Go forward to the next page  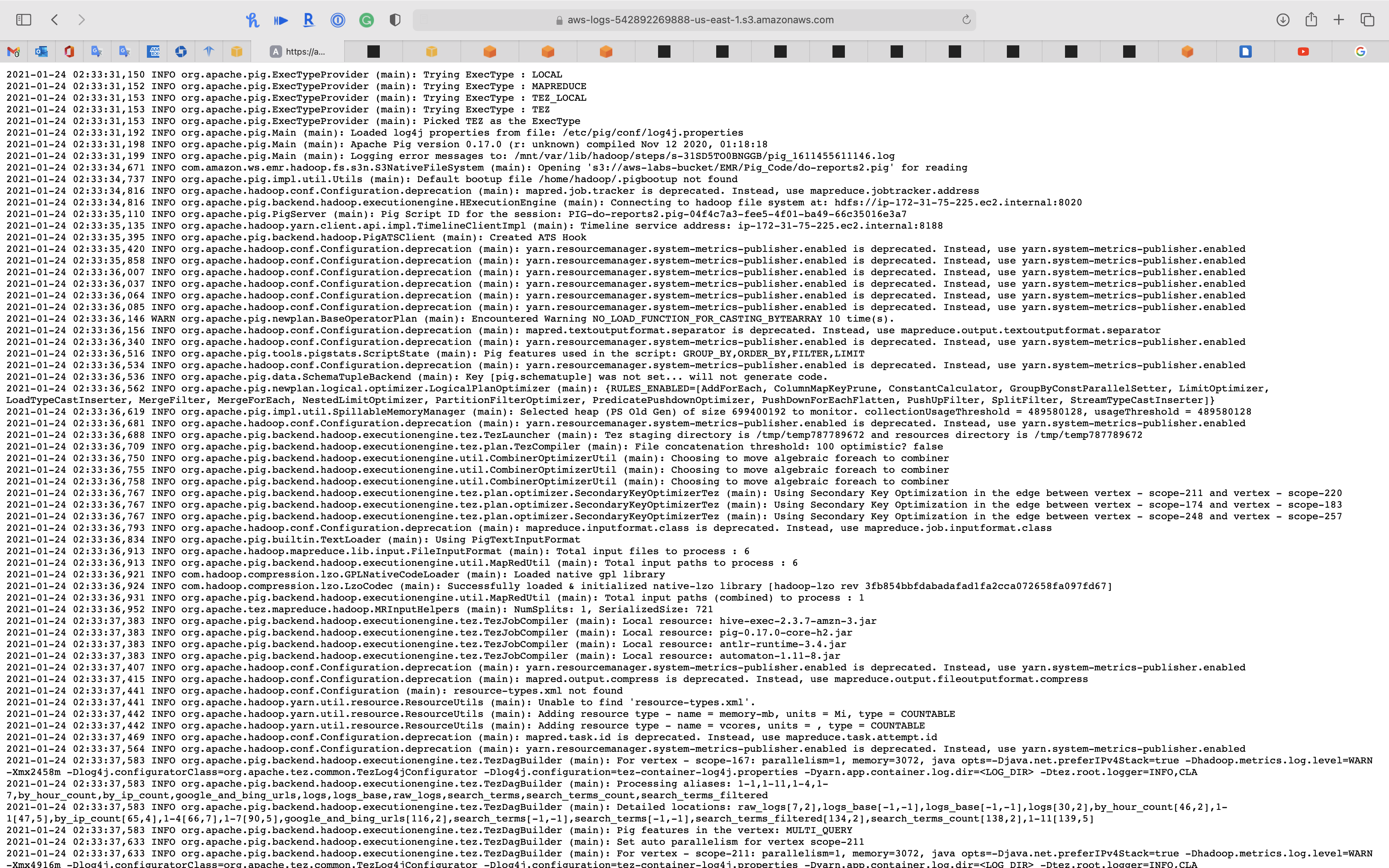pos(81,20)
